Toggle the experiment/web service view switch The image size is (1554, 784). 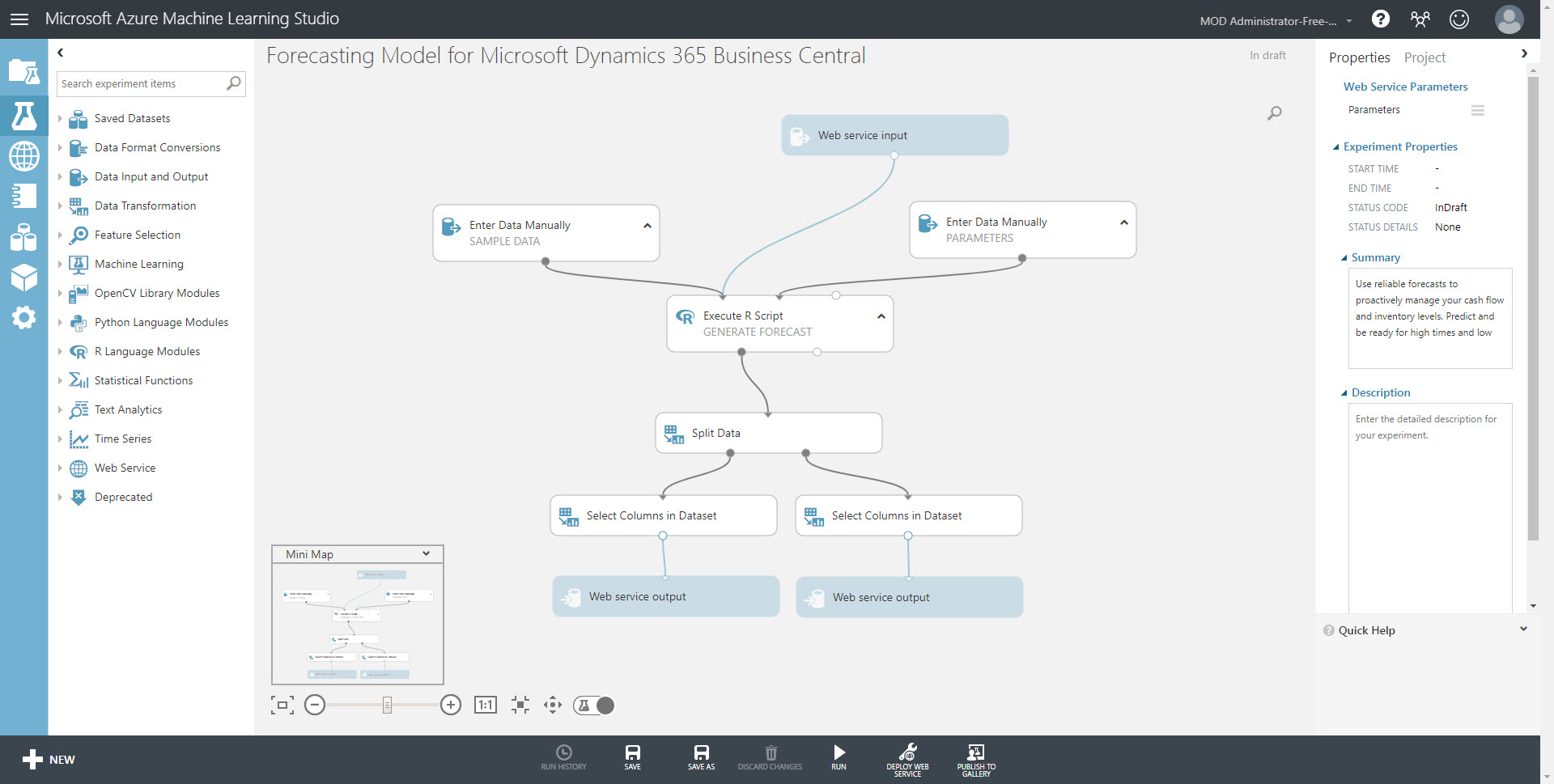pos(594,705)
